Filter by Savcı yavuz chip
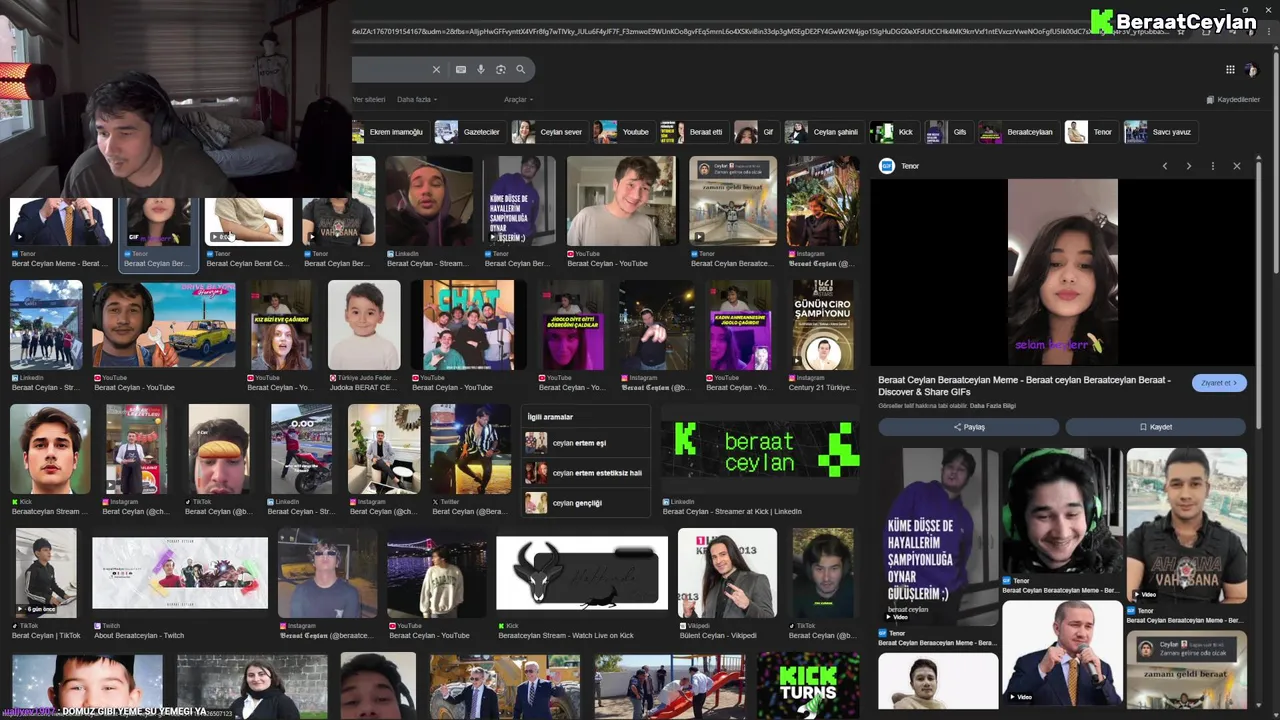Viewport: 1280px width, 720px height. pyautogui.click(x=1159, y=132)
